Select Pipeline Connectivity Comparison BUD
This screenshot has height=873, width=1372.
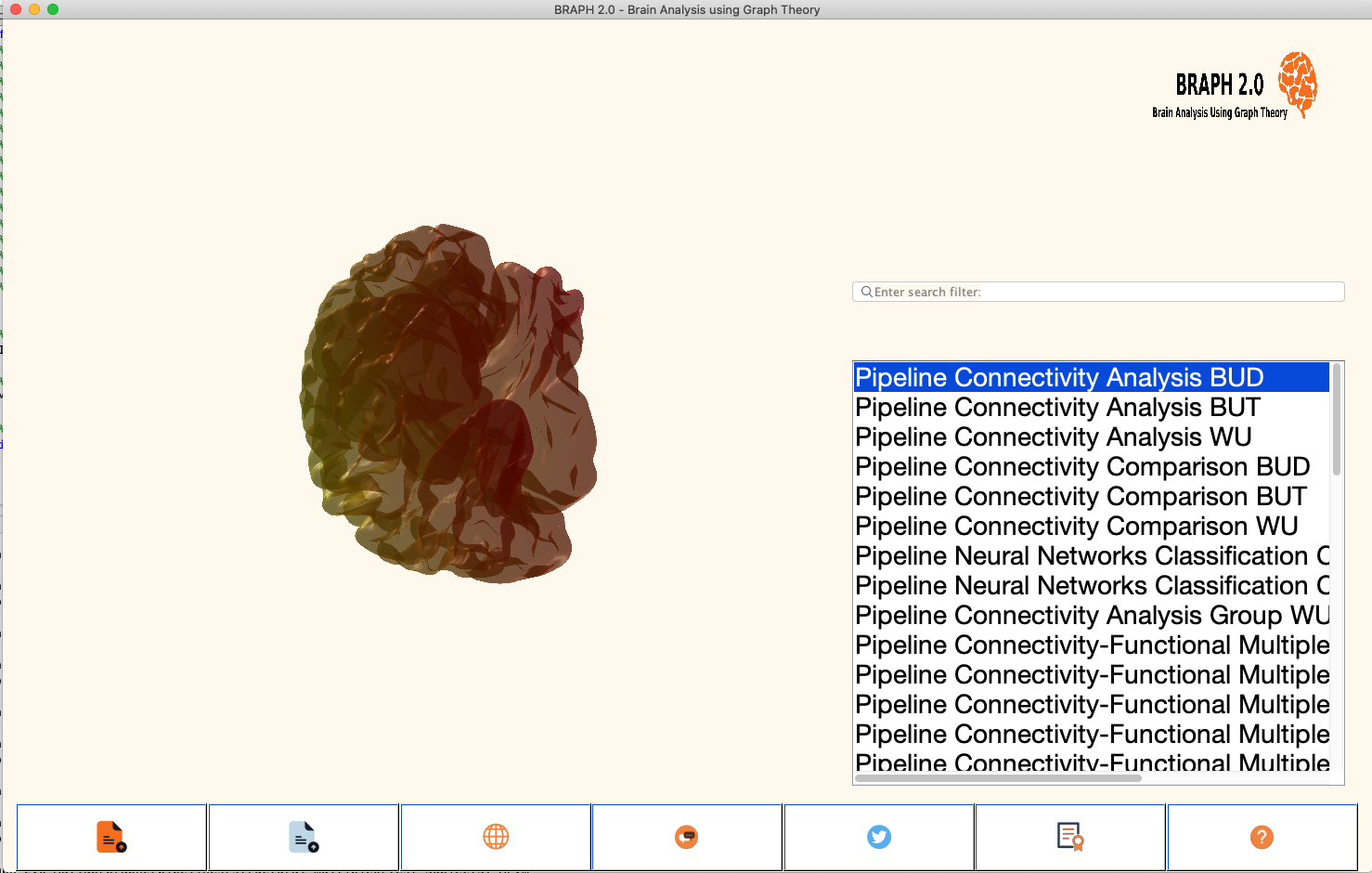[x=1081, y=466]
